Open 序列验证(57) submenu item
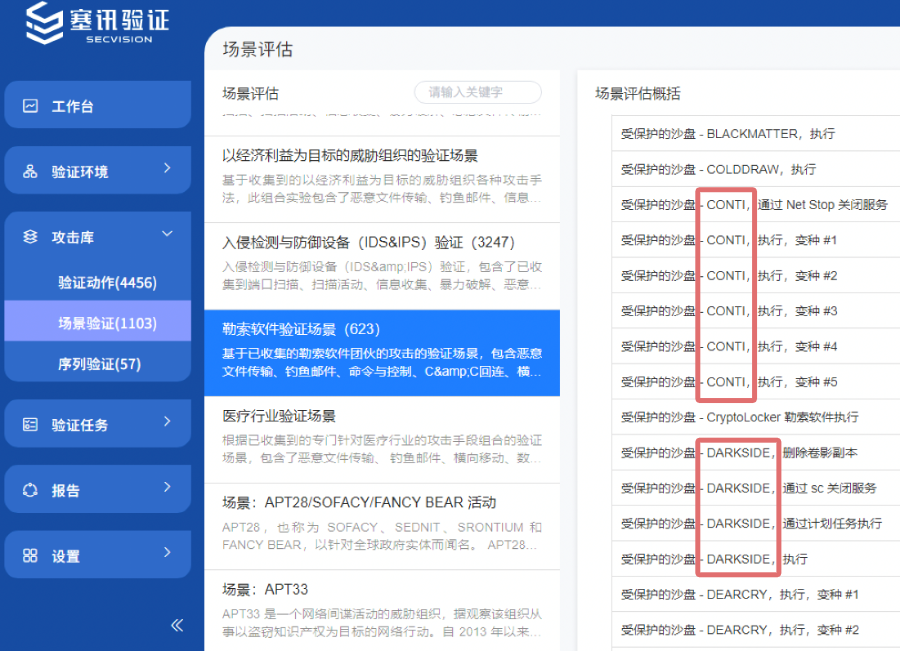This screenshot has width=900, height=651. point(98,363)
